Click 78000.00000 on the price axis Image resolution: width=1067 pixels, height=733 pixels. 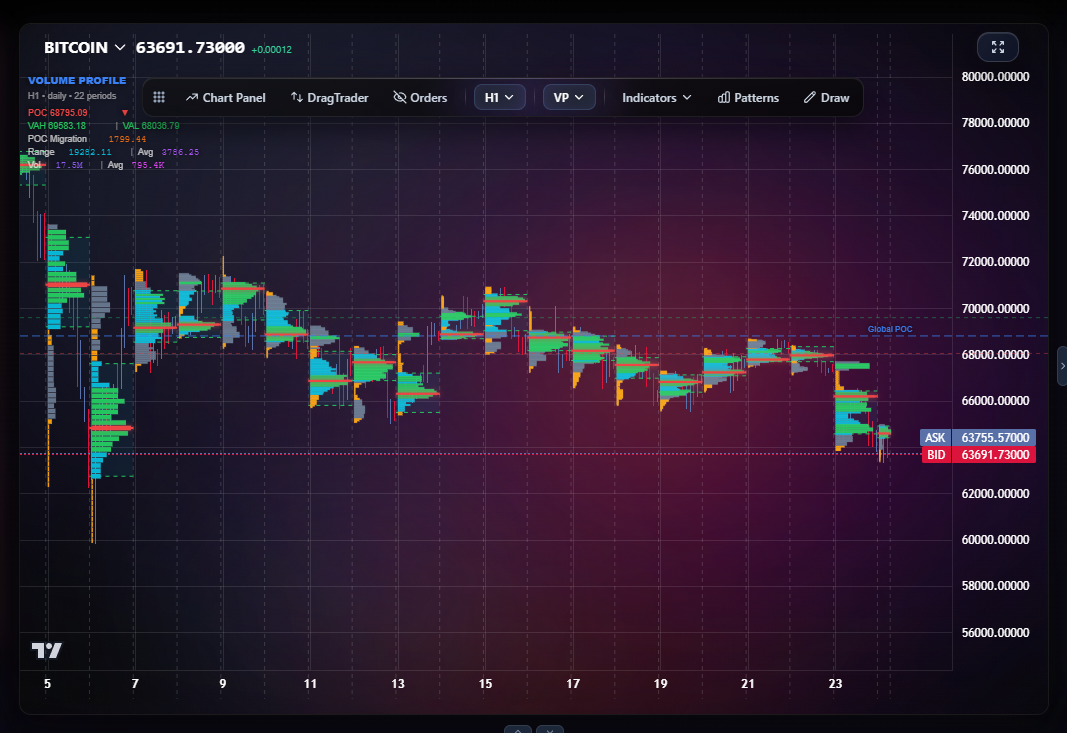pos(995,123)
